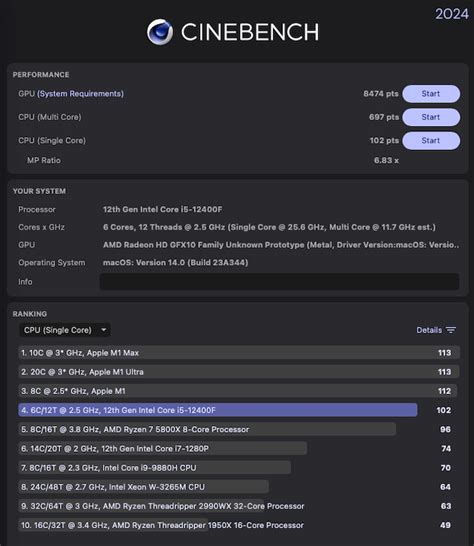Viewport: 474px width, 546px height.
Task: Select the Threadripper 2990WX ranking row
Action: tap(239, 506)
